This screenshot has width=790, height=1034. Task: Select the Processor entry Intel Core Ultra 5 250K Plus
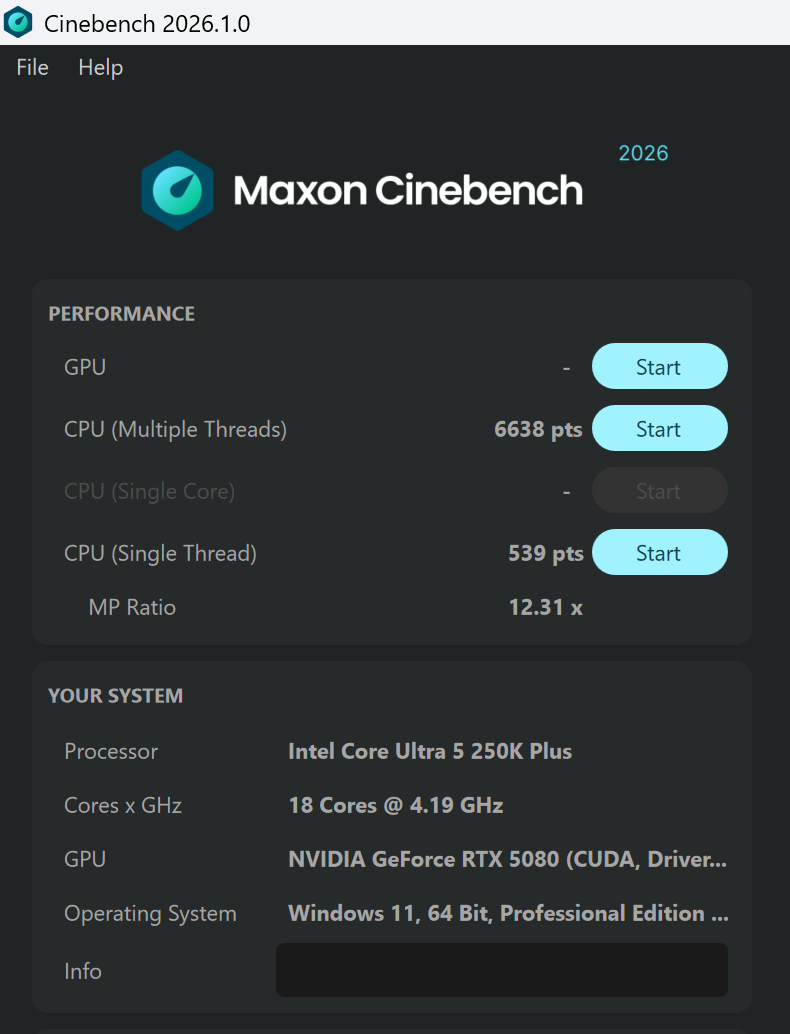(430, 751)
